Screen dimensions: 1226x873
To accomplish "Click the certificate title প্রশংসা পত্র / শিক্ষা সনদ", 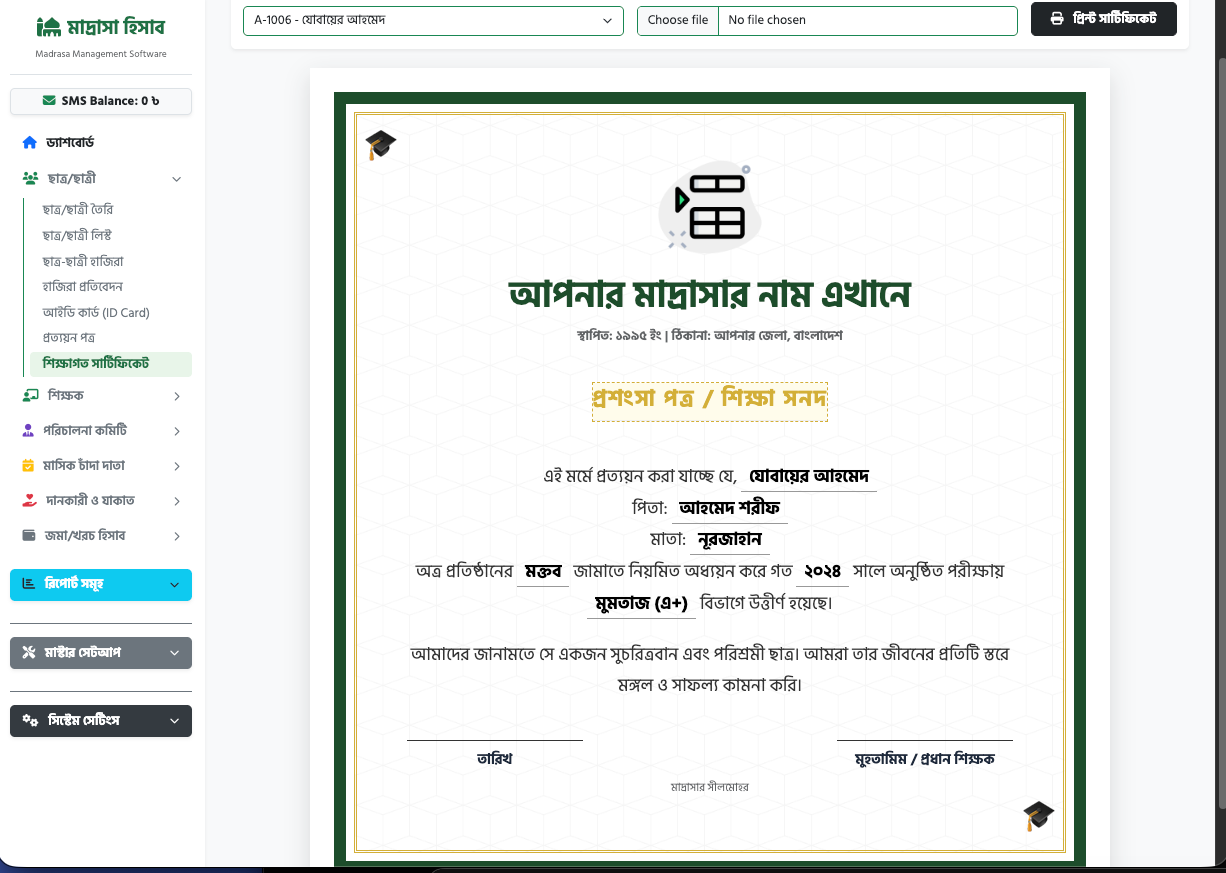I will coord(710,400).
